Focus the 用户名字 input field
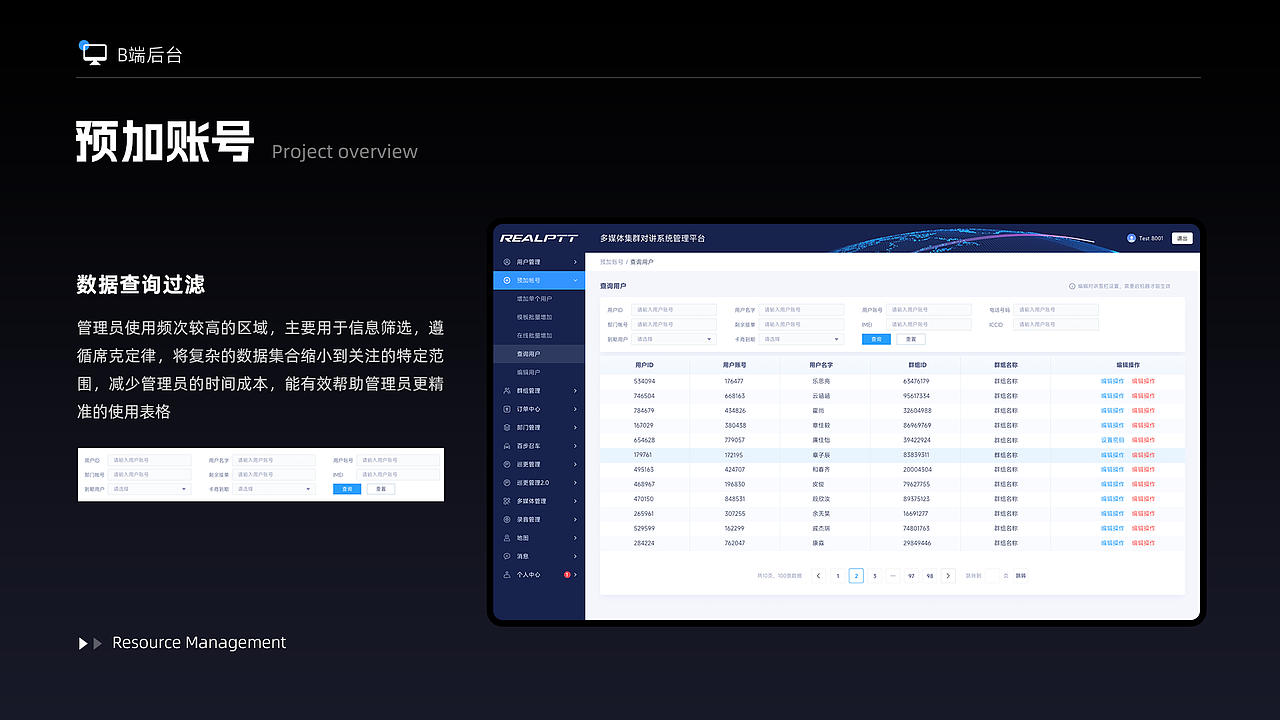The width and height of the screenshot is (1280, 720). 801,310
